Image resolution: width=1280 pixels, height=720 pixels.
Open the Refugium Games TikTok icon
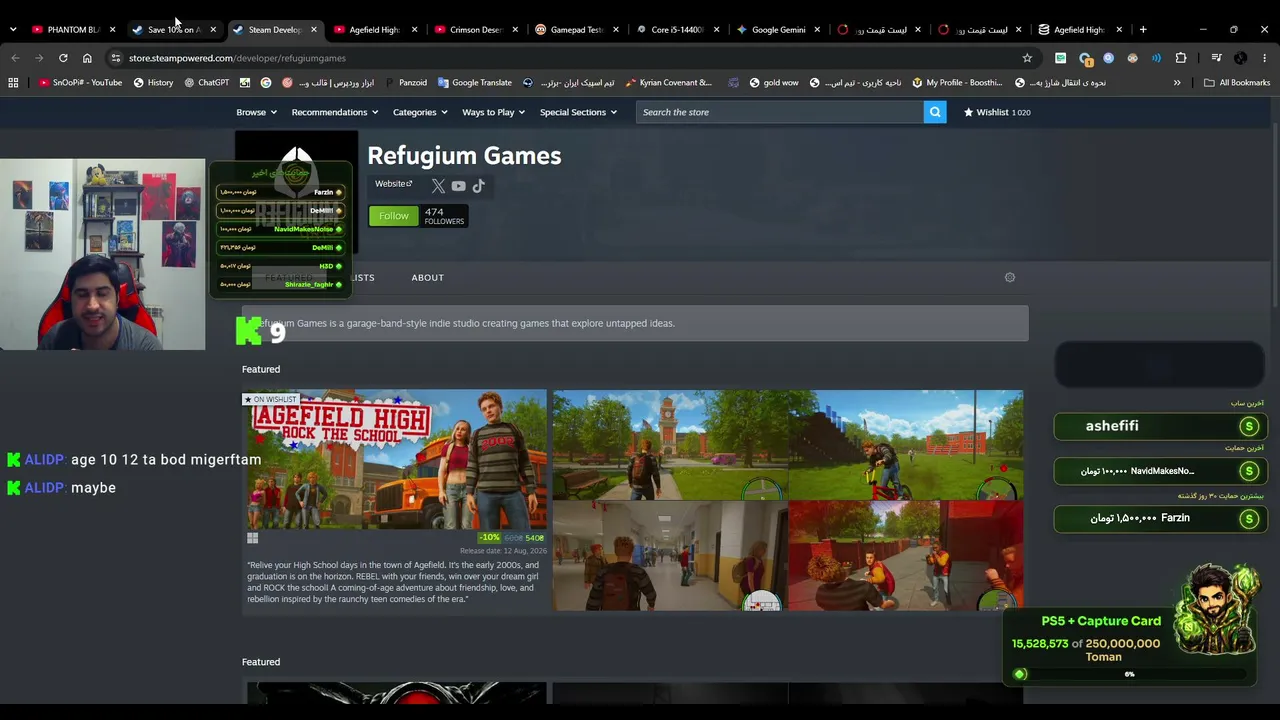pyautogui.click(x=478, y=186)
